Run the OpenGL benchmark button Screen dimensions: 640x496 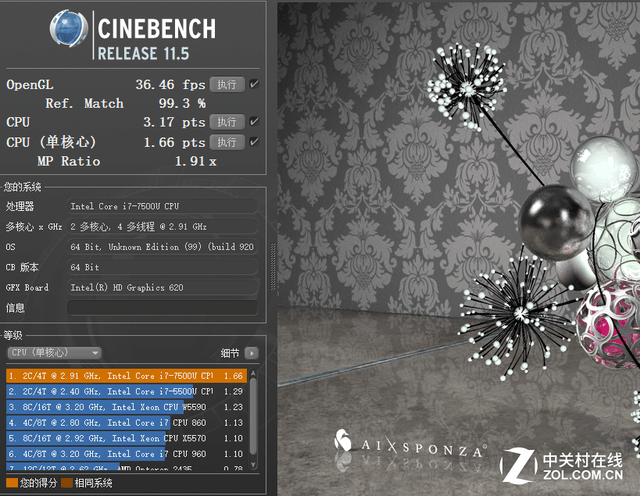point(227,85)
